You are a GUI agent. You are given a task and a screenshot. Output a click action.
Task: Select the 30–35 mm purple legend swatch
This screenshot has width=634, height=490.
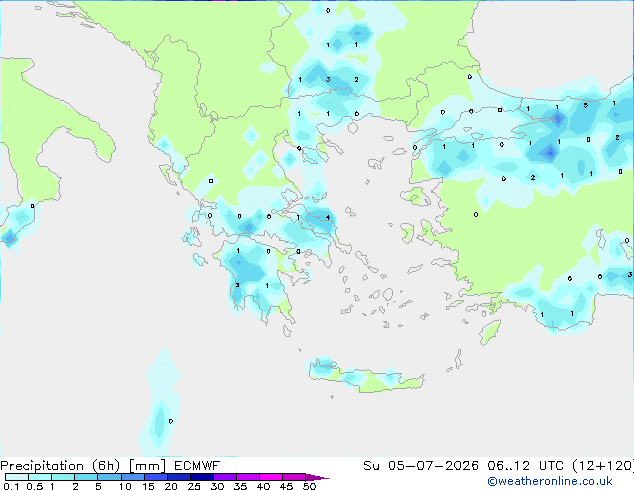[x=225, y=477]
